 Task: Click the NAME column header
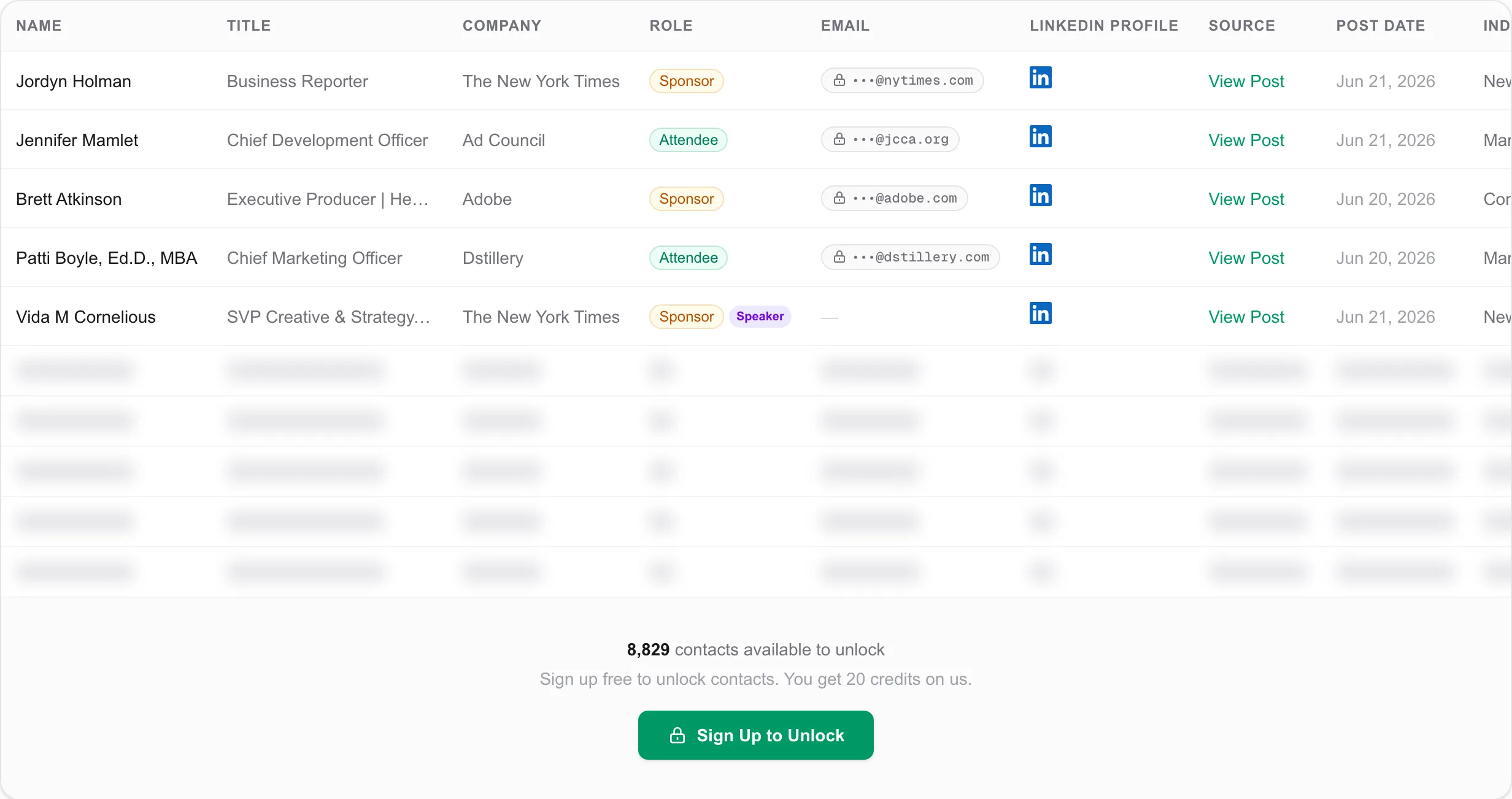tap(39, 26)
